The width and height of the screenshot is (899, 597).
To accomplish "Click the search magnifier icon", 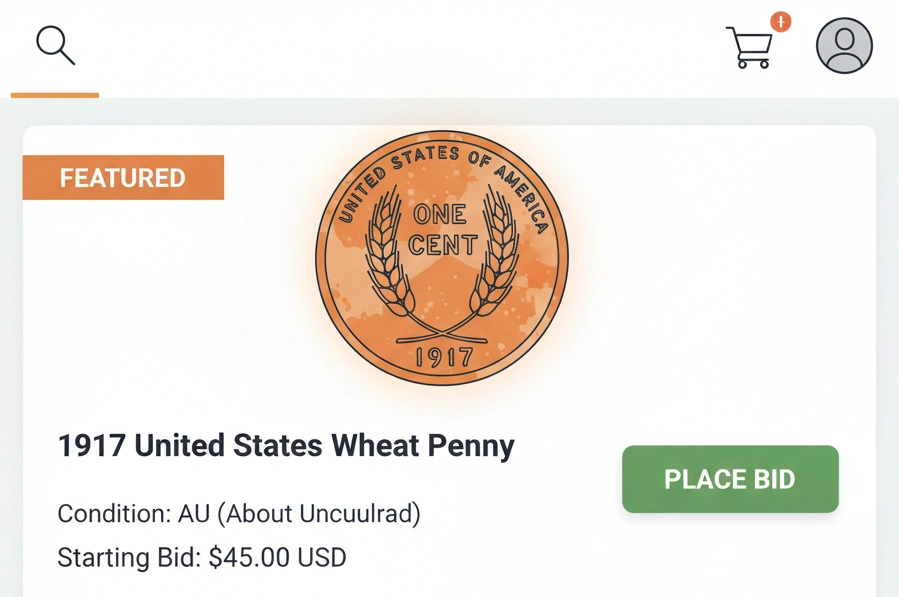I will (x=54, y=44).
